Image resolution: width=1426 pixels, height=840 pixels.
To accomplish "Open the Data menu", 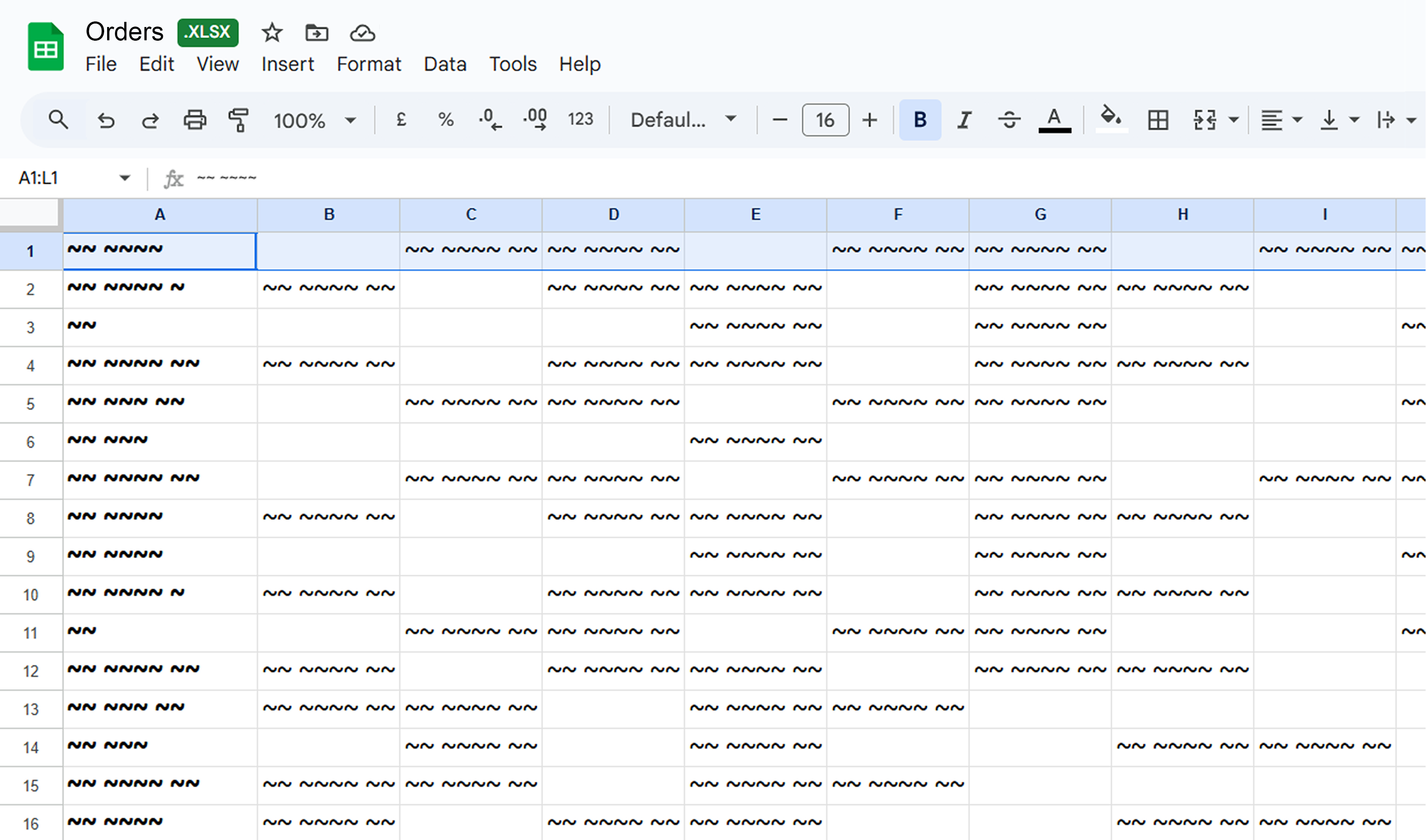I will click(445, 64).
